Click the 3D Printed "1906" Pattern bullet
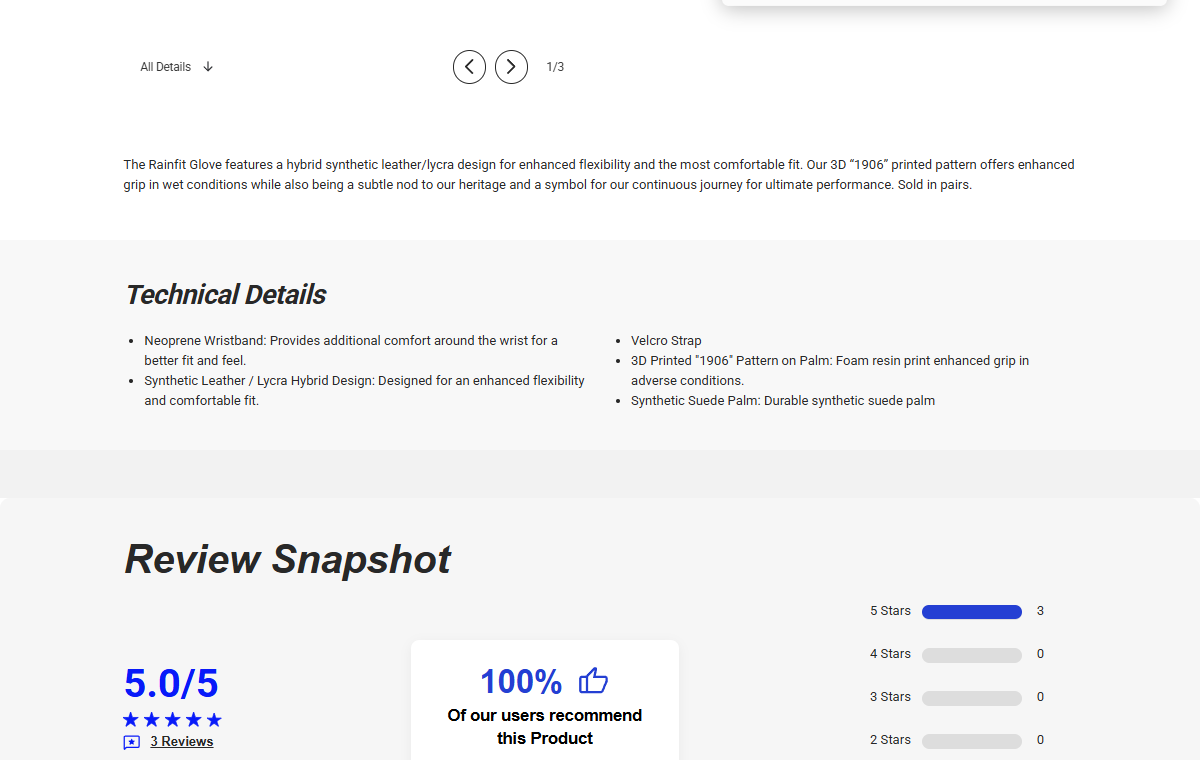 pos(830,371)
